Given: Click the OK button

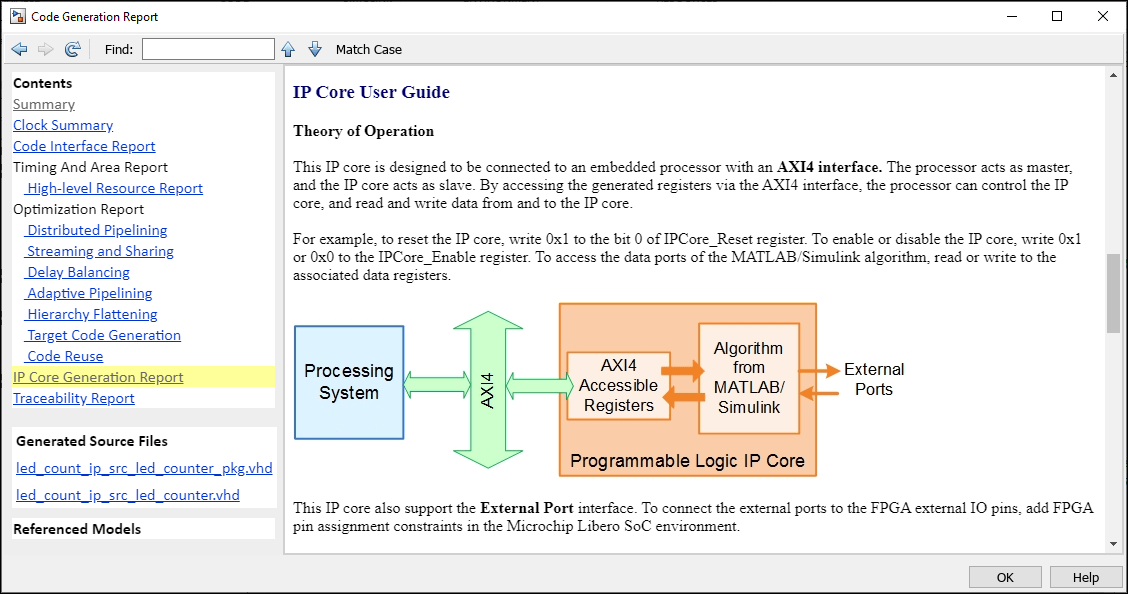Looking at the screenshot, I should point(1004,576).
